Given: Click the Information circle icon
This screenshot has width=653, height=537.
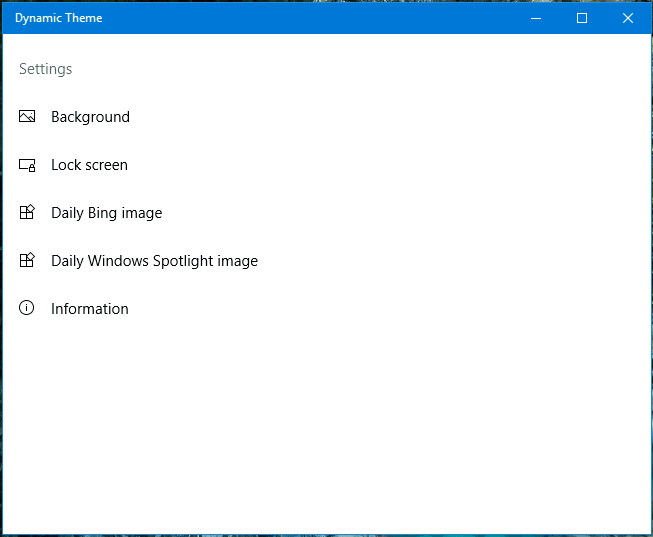Looking at the screenshot, I should click(x=27, y=308).
